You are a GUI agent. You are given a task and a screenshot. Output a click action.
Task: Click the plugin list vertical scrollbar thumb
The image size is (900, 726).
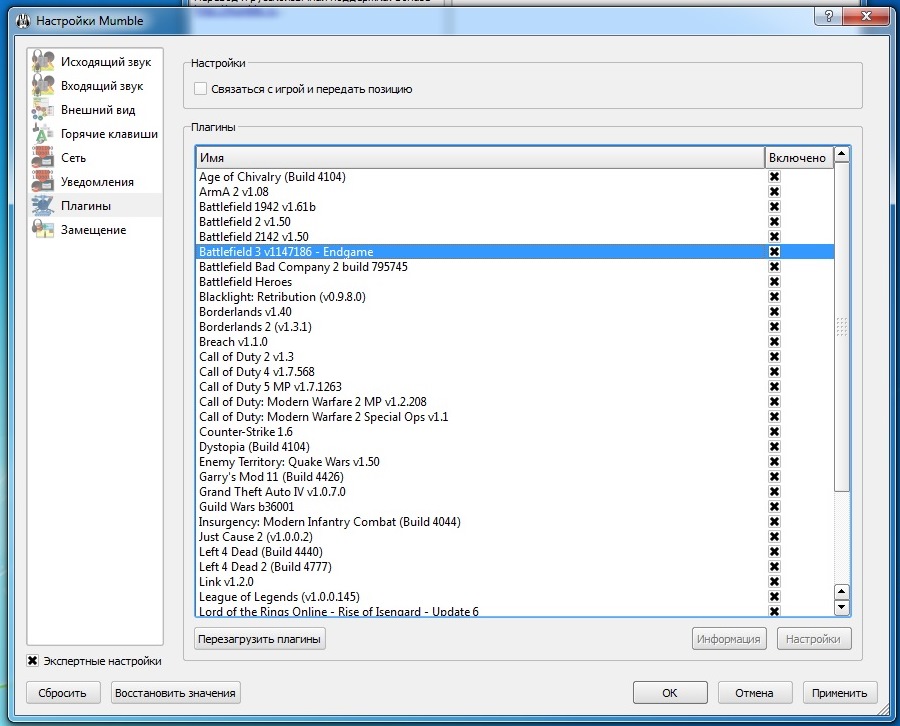841,327
